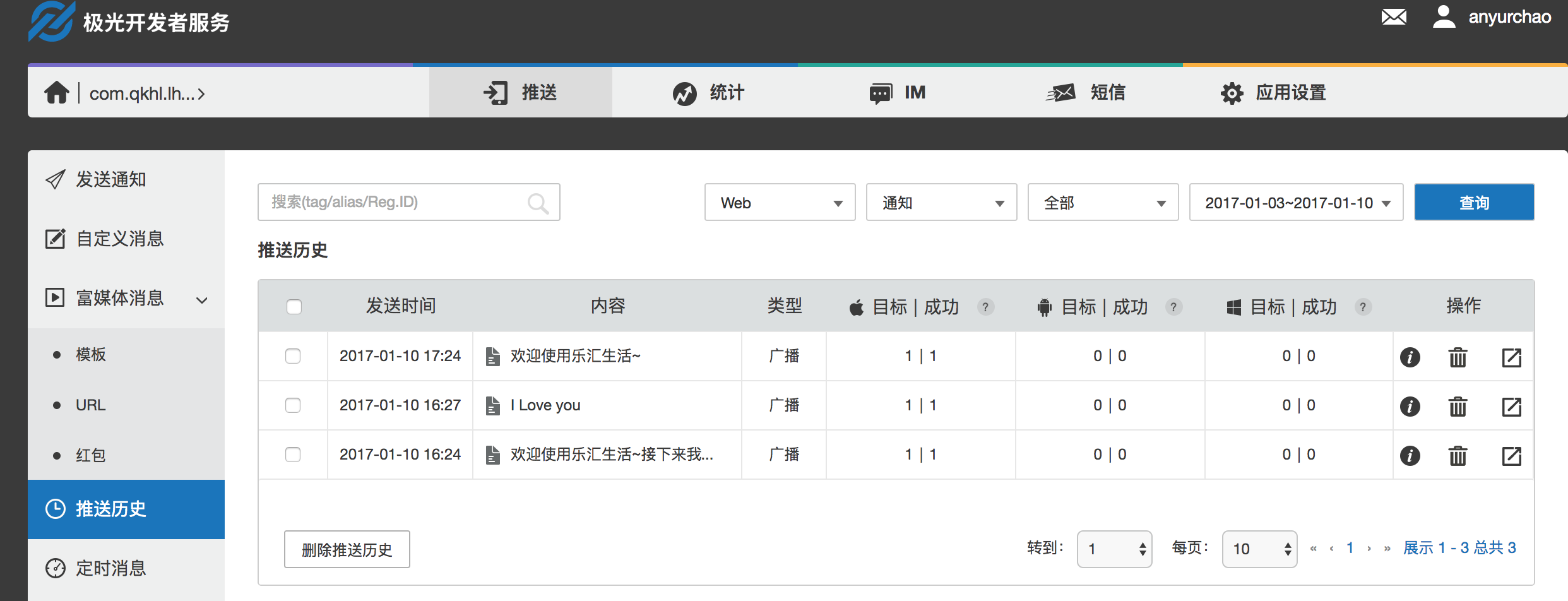Click help icon beside Apple target column
Viewport: 1568px width, 601px height.
click(985, 307)
